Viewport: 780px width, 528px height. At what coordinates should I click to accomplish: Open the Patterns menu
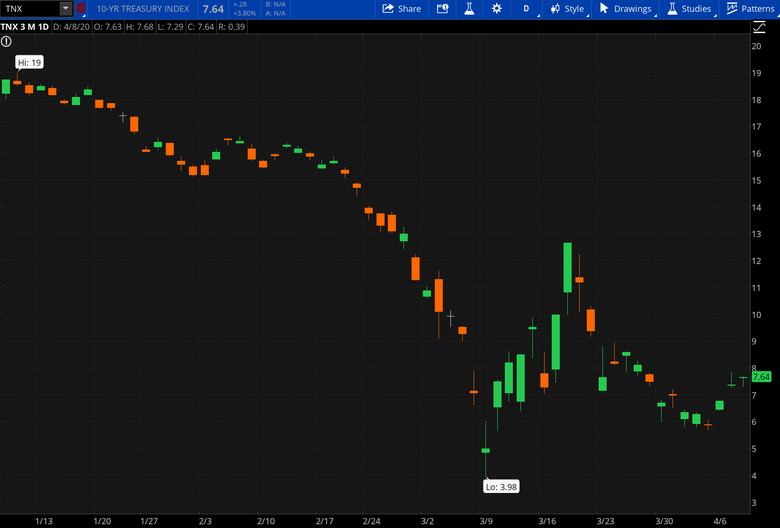click(751, 8)
